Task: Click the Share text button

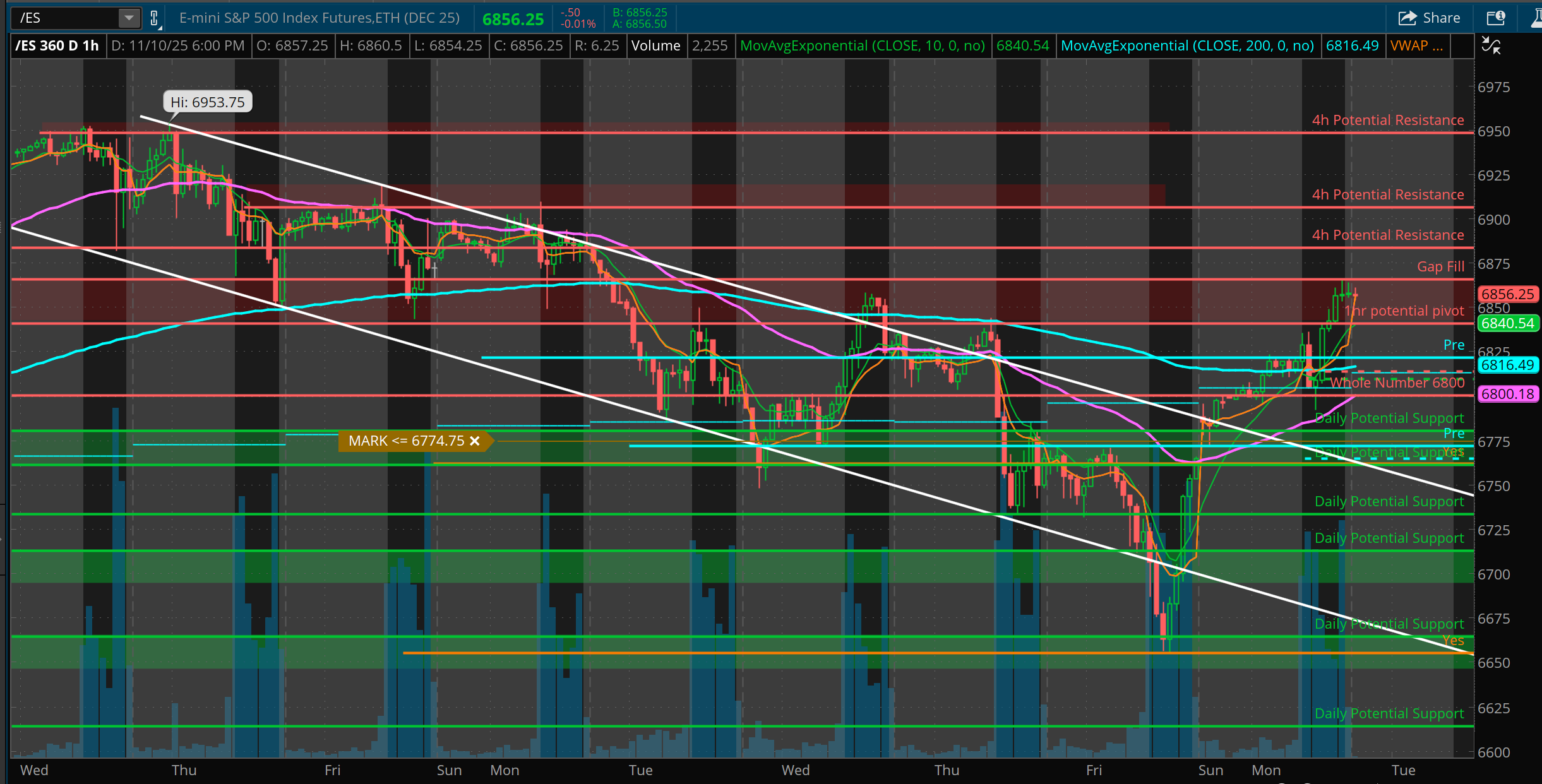Action: coord(1441,18)
